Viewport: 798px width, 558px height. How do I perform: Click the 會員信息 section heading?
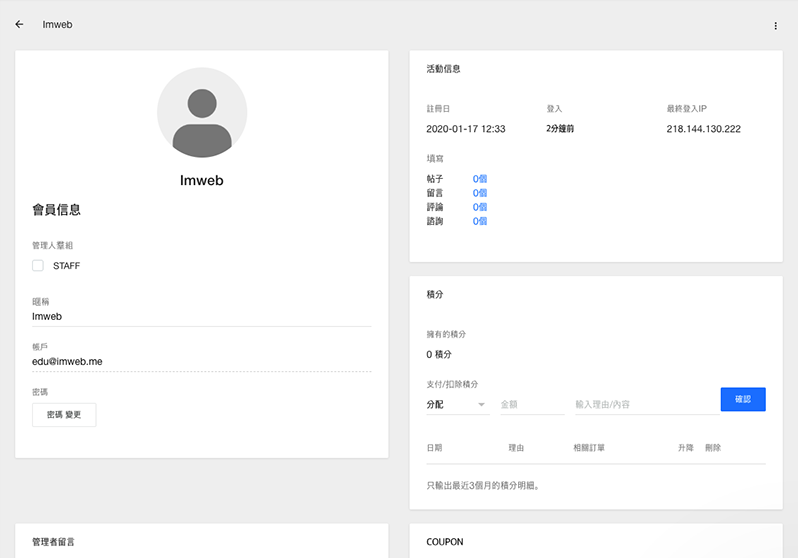point(56,209)
